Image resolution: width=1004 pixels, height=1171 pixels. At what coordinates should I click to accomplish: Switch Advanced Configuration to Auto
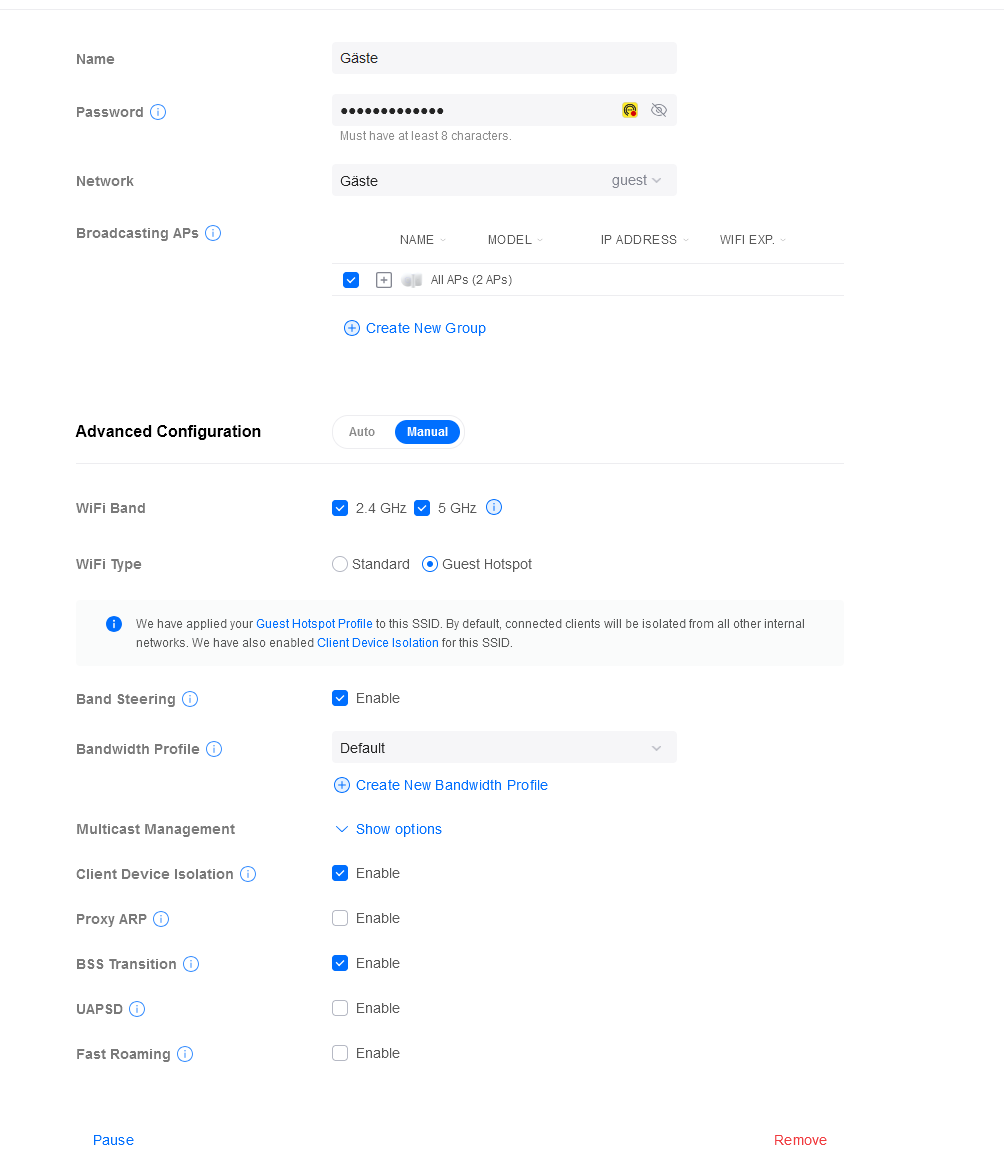(x=362, y=432)
